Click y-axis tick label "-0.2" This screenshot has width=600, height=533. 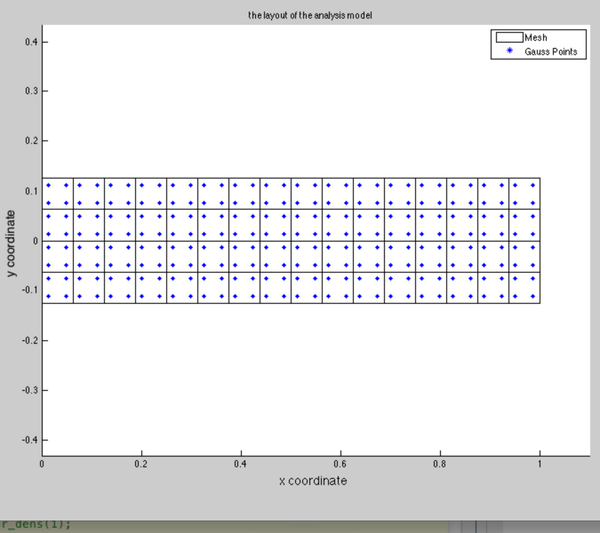click(30, 340)
